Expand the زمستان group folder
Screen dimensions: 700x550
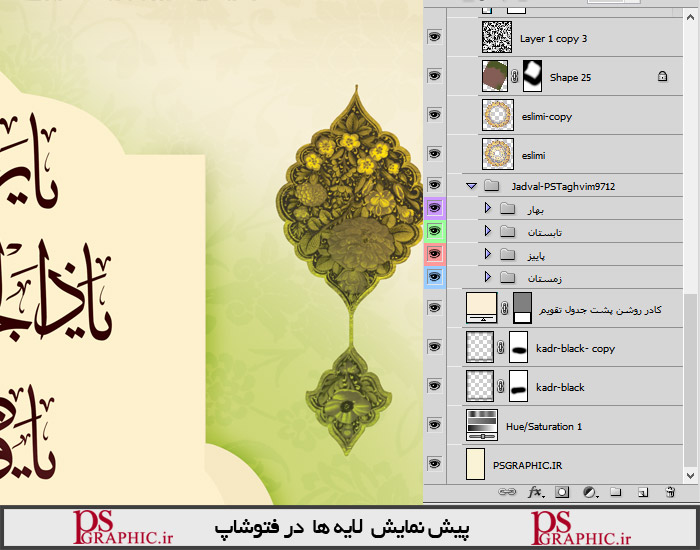coord(488,277)
